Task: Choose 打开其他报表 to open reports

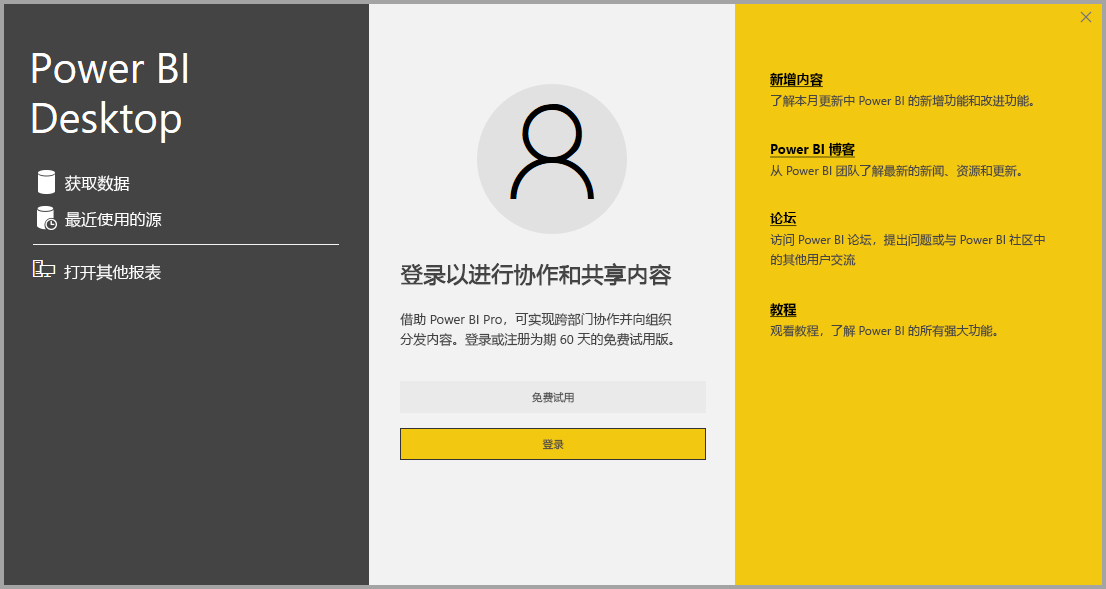Action: click(x=113, y=272)
